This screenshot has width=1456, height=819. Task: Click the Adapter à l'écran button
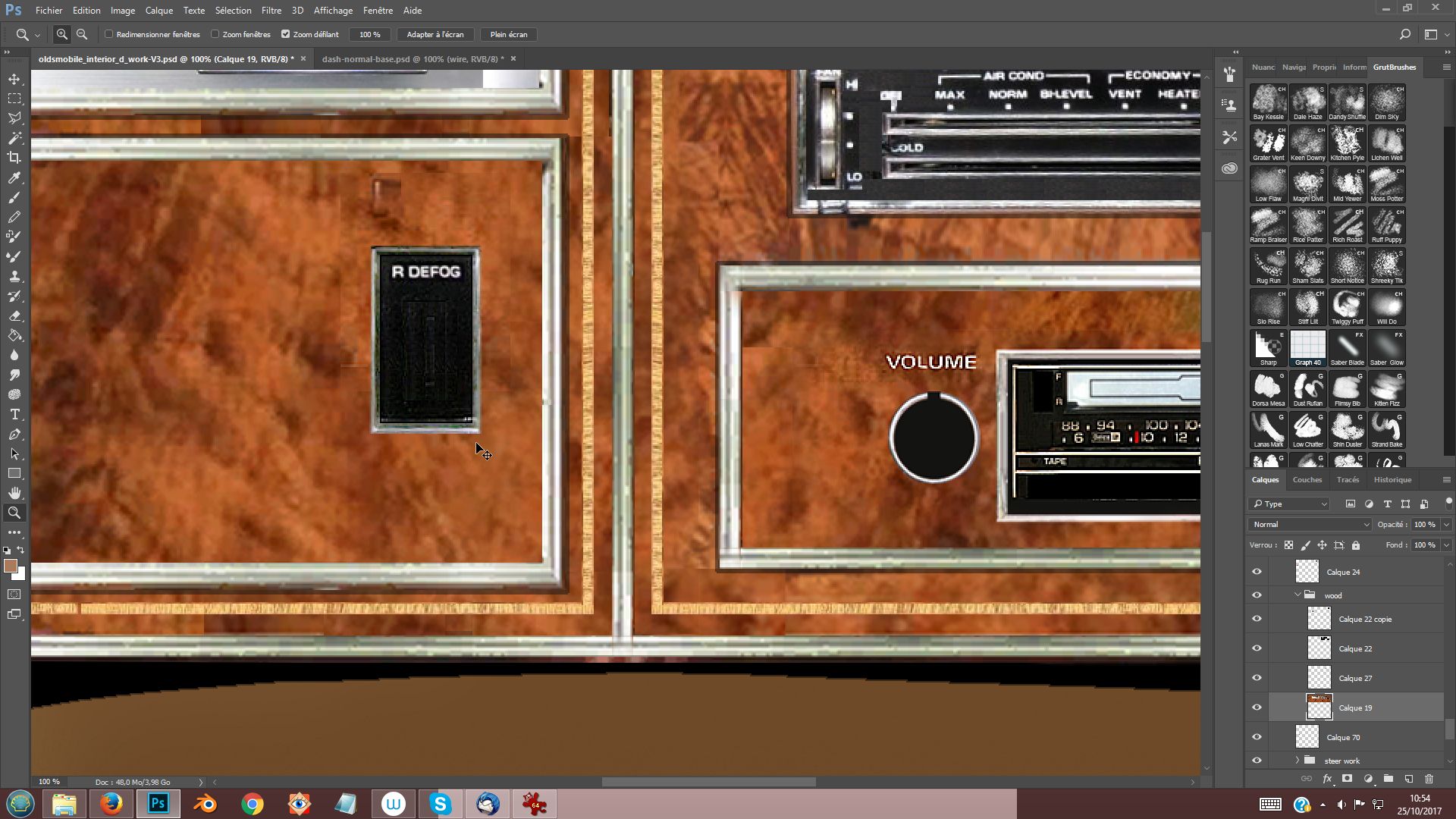[435, 34]
